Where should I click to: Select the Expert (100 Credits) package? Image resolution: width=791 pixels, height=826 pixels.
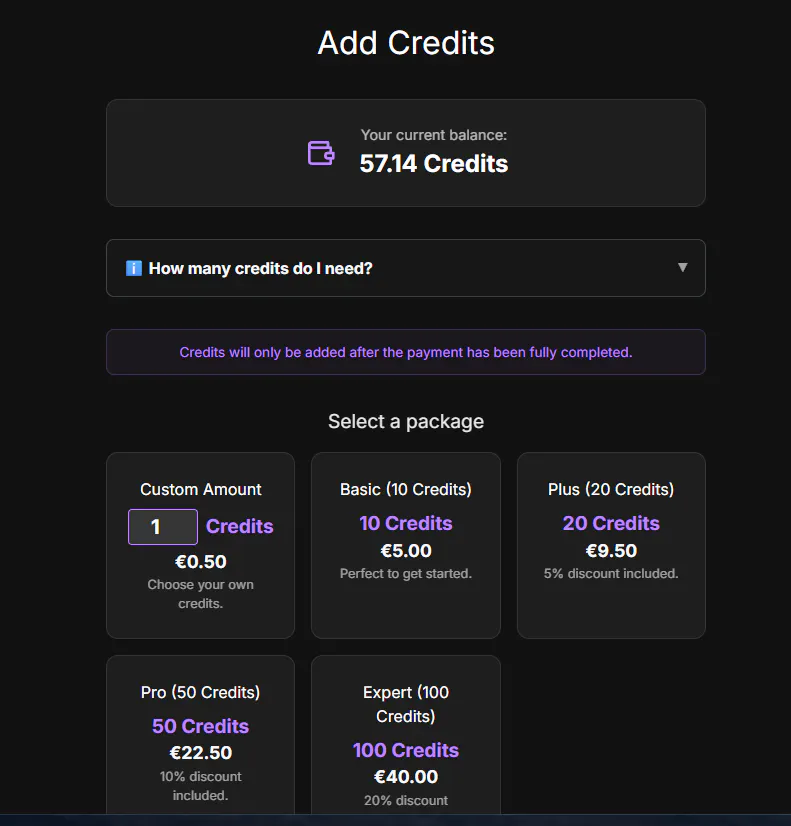click(x=406, y=735)
